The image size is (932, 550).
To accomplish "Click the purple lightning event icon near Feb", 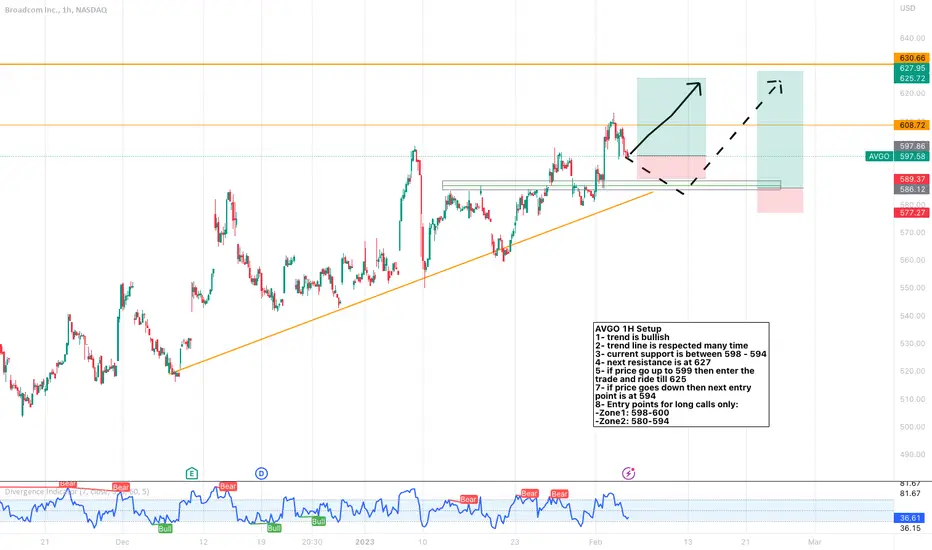I will coord(628,473).
